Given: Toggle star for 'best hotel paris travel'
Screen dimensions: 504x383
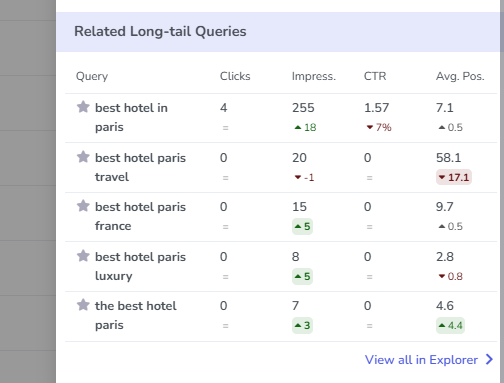Looking at the screenshot, I should [x=83, y=157].
